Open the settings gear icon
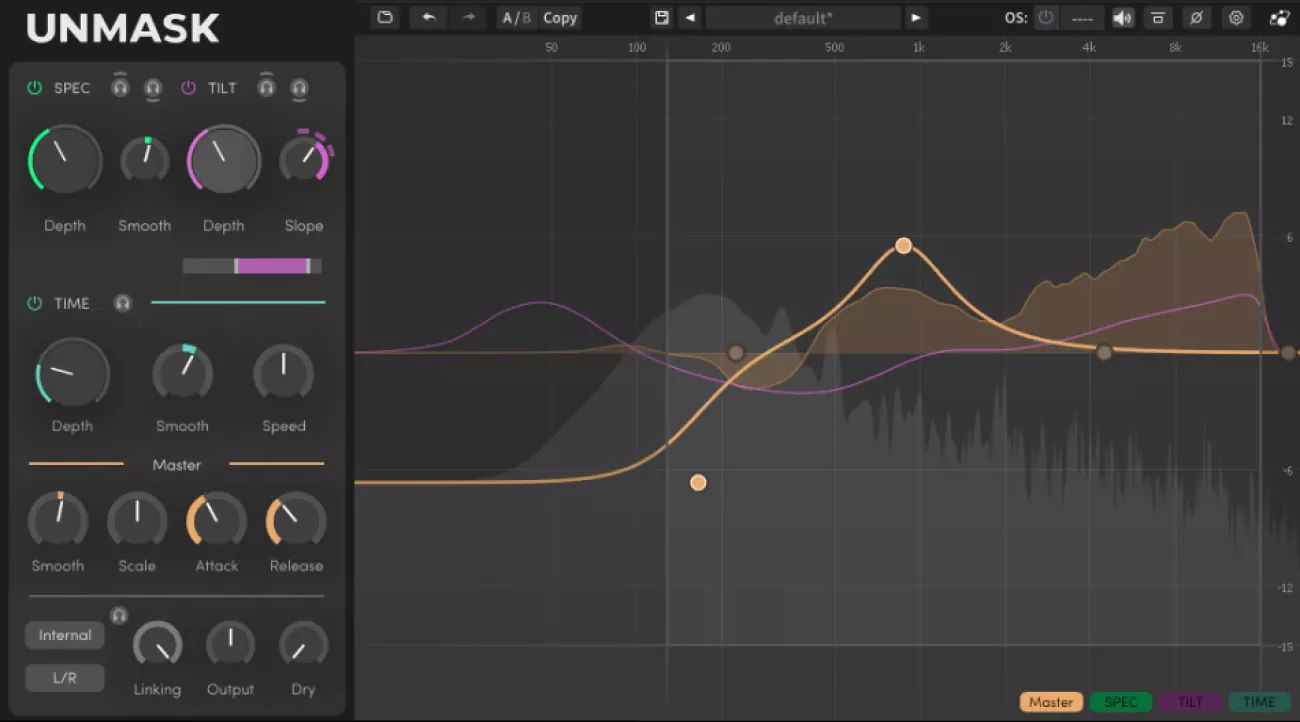The width and height of the screenshot is (1300, 722). click(x=1236, y=17)
